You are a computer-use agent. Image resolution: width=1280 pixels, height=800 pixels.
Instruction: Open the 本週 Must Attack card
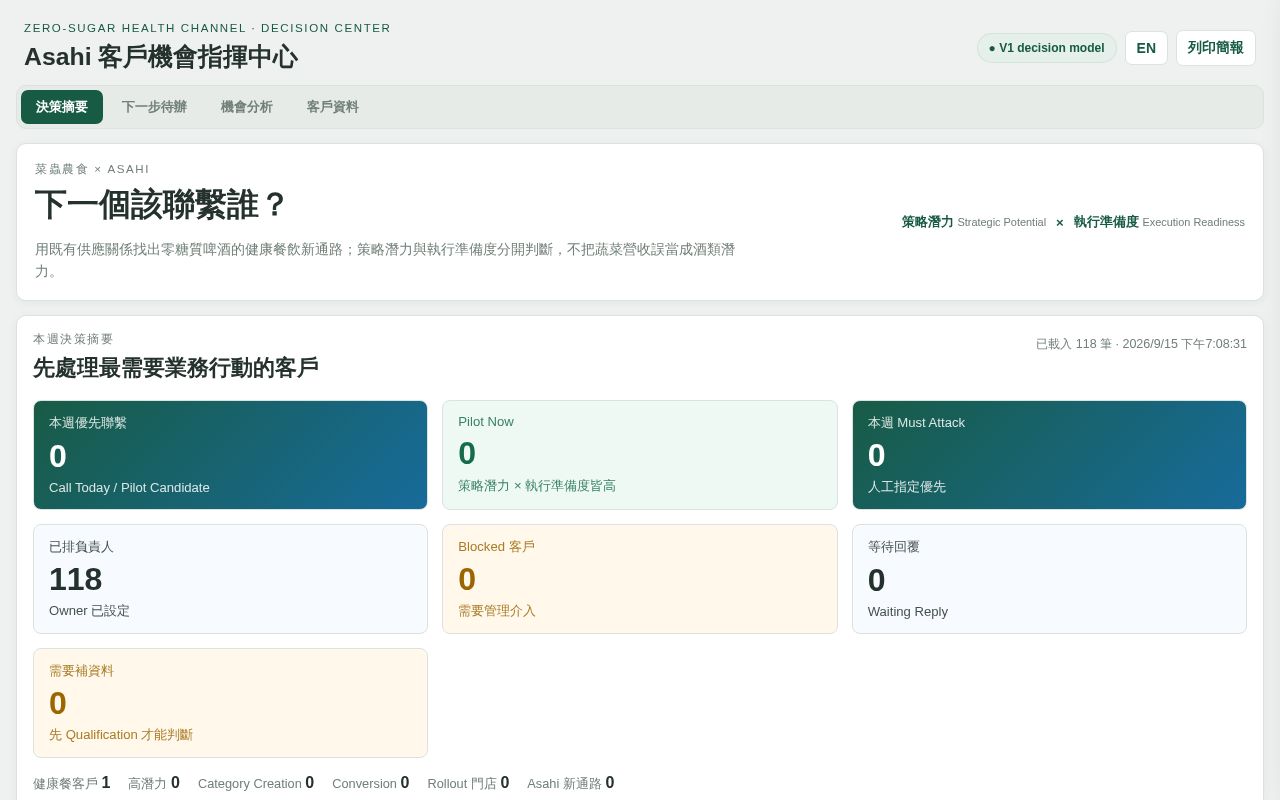(x=1049, y=455)
